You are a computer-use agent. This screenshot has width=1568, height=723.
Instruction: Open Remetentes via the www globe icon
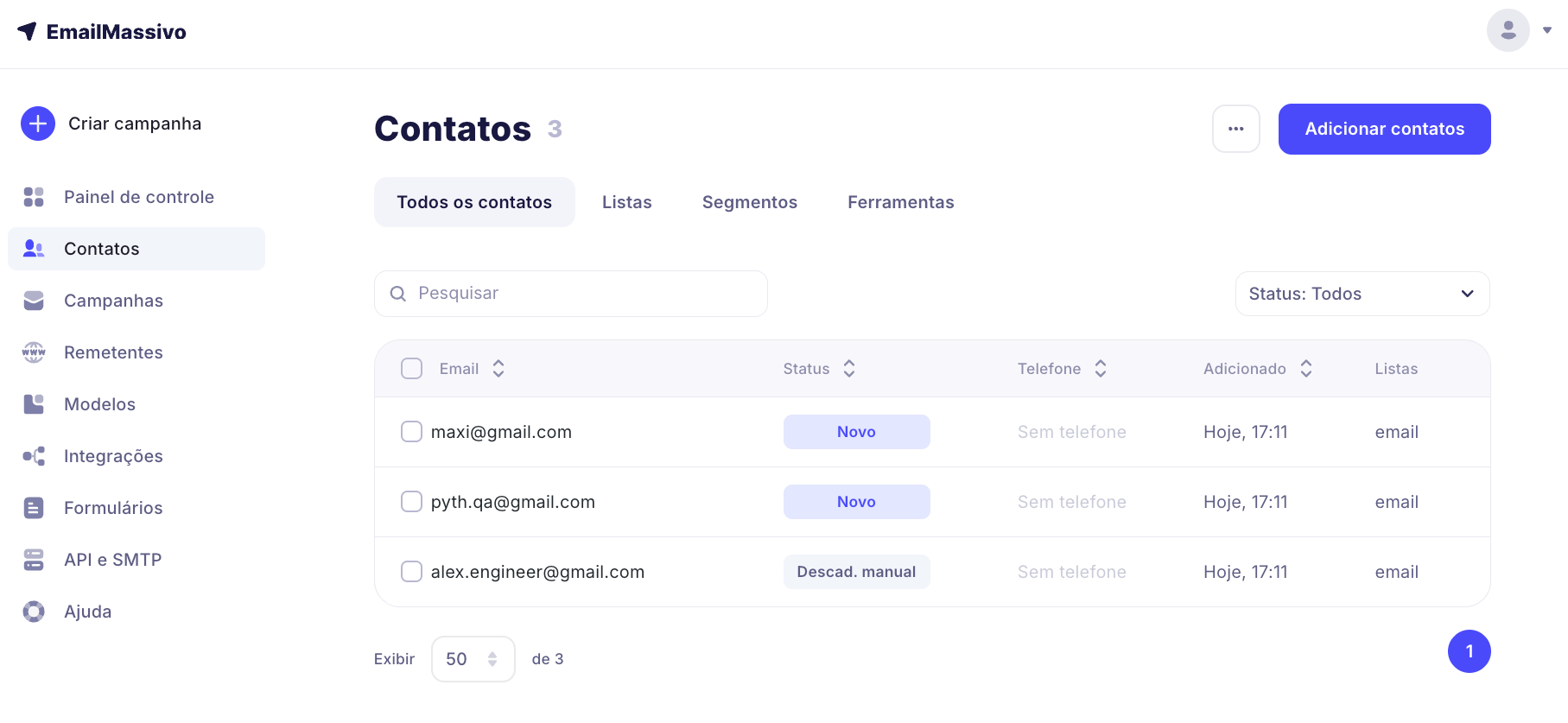point(34,352)
